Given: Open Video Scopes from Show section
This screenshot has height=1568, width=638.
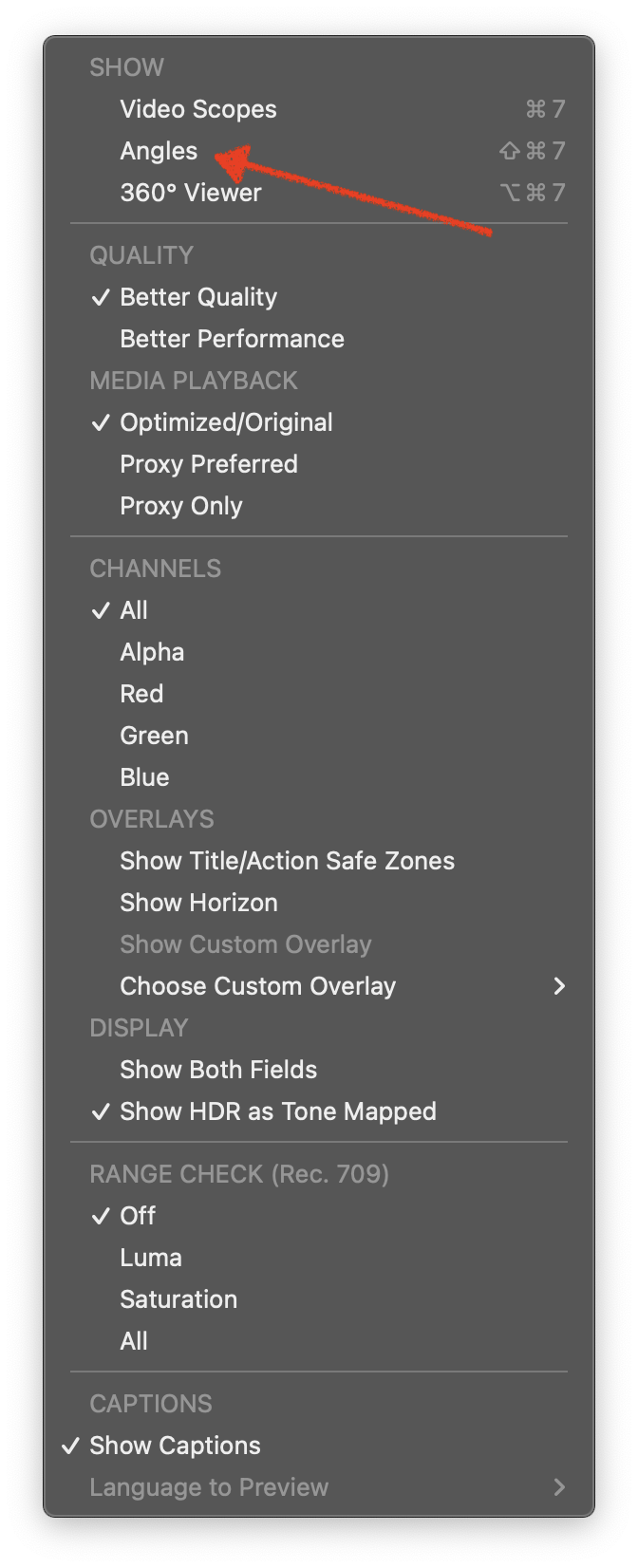Looking at the screenshot, I should tap(319, 109).
